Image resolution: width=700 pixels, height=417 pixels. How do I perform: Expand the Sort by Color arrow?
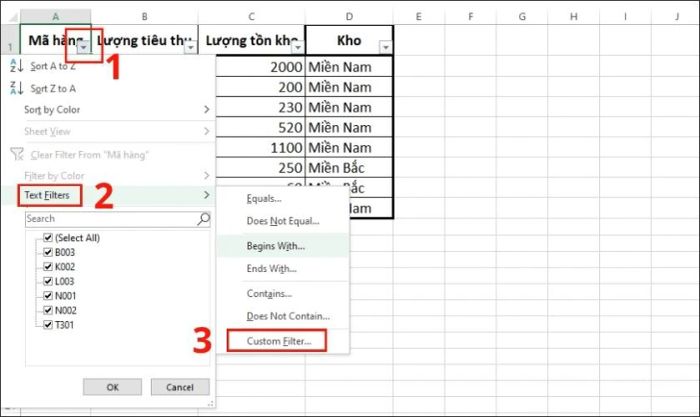point(206,109)
